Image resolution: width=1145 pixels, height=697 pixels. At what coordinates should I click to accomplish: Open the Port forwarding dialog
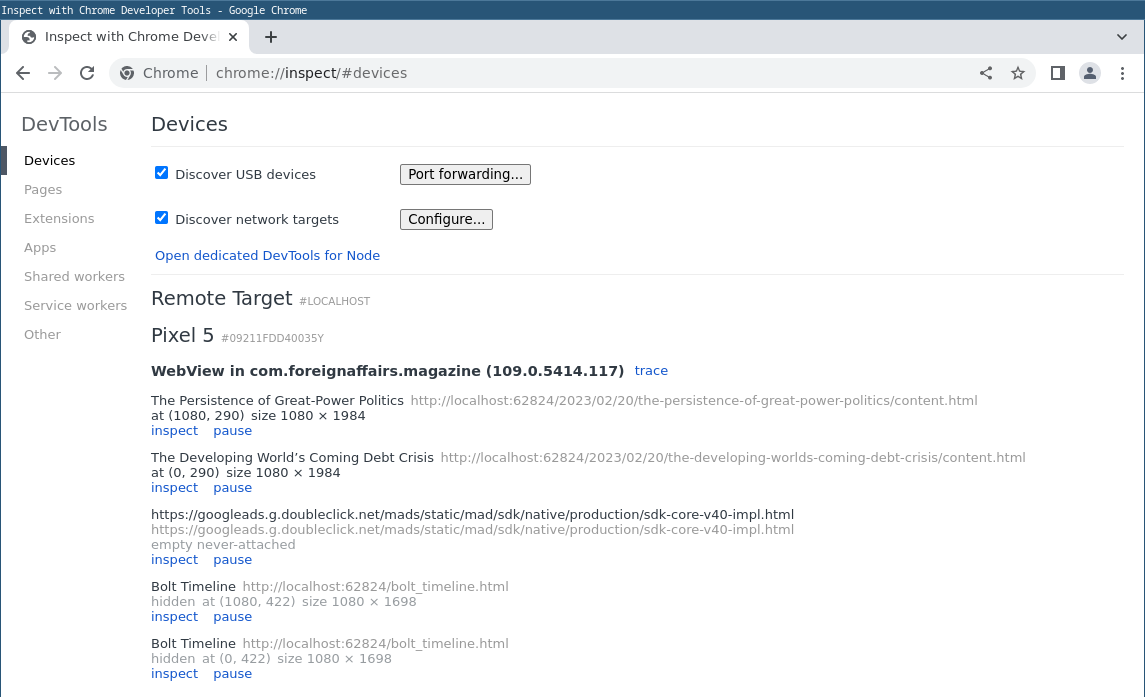[x=465, y=174]
